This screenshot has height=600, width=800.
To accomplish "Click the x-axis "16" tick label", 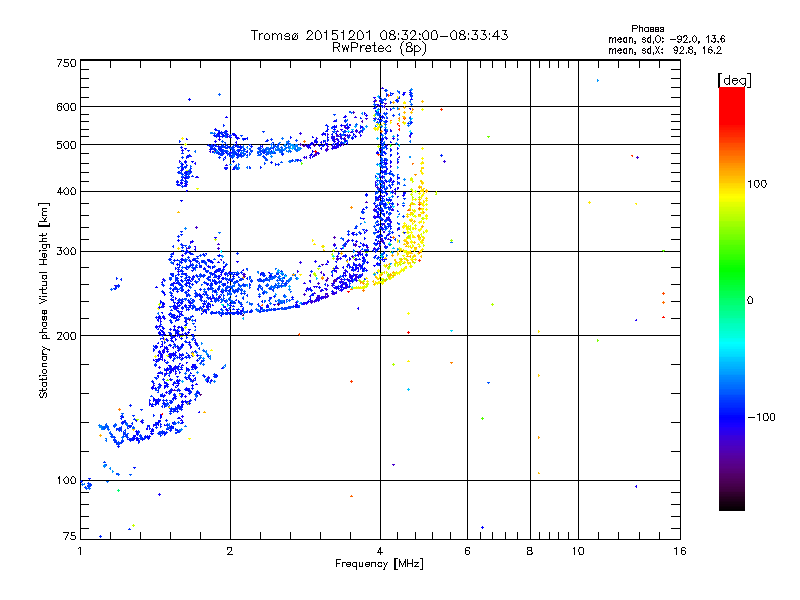I will click(x=680, y=551).
